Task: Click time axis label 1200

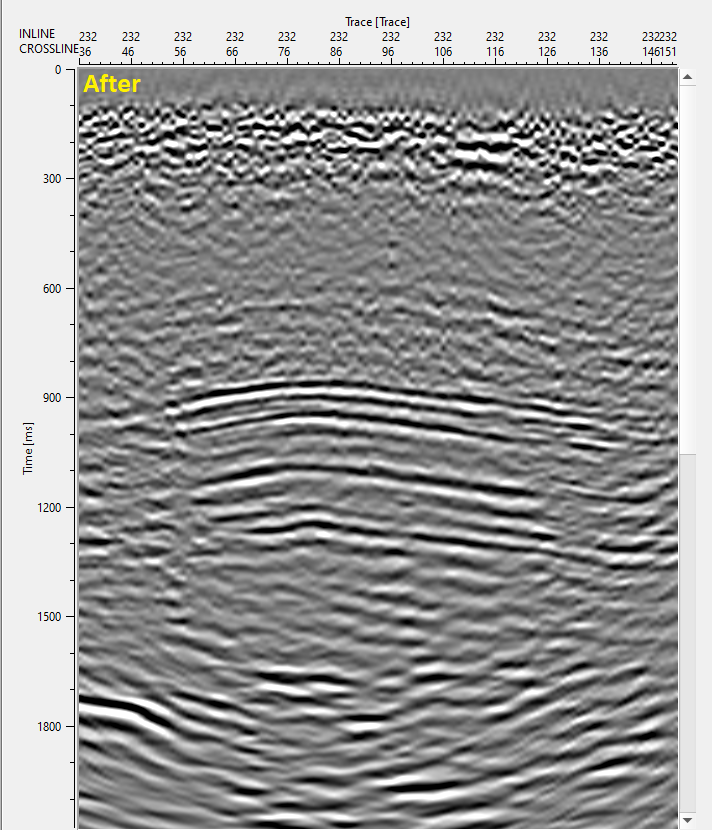Action: coord(49,508)
